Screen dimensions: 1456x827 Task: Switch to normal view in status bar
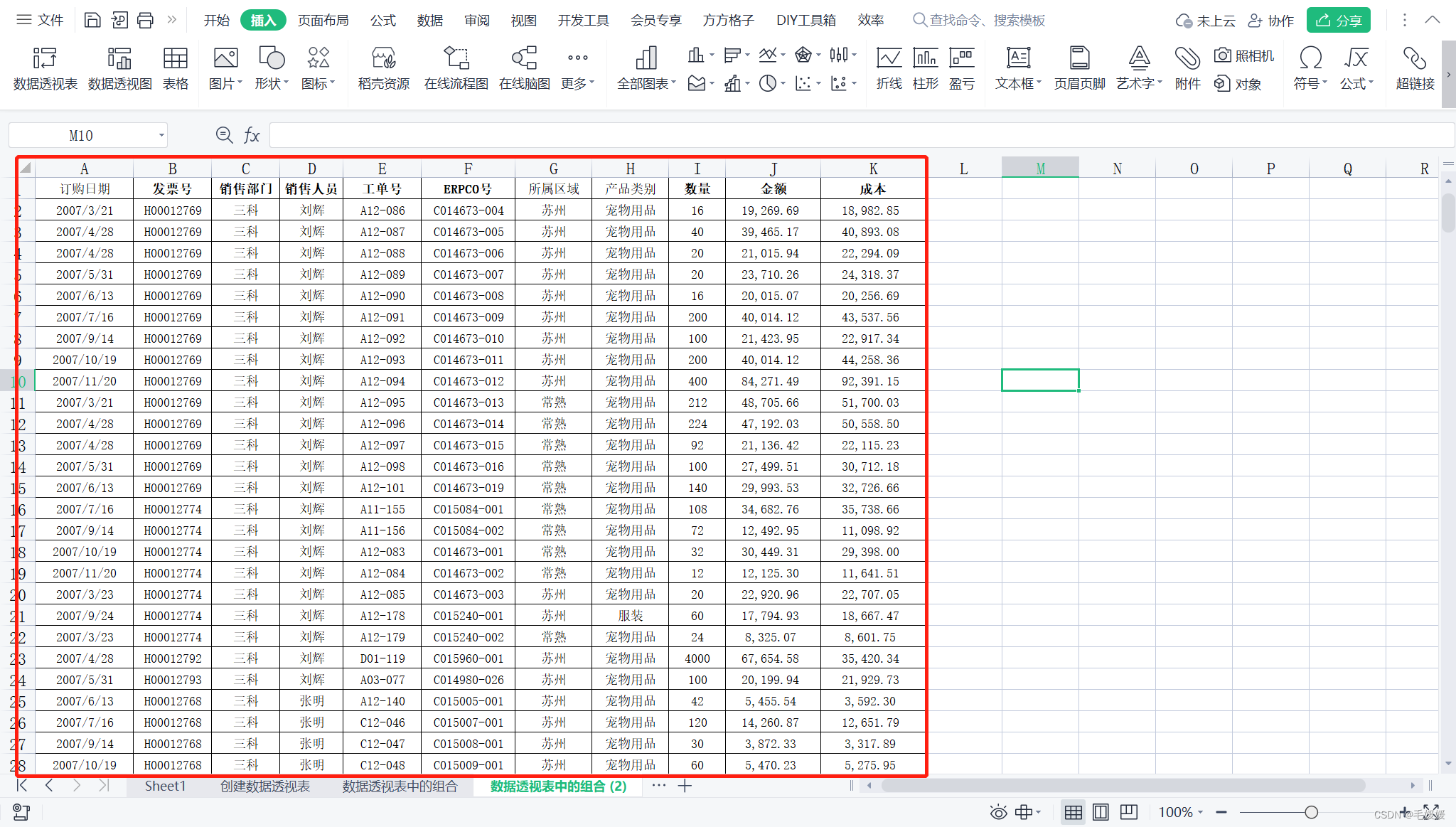[1074, 812]
